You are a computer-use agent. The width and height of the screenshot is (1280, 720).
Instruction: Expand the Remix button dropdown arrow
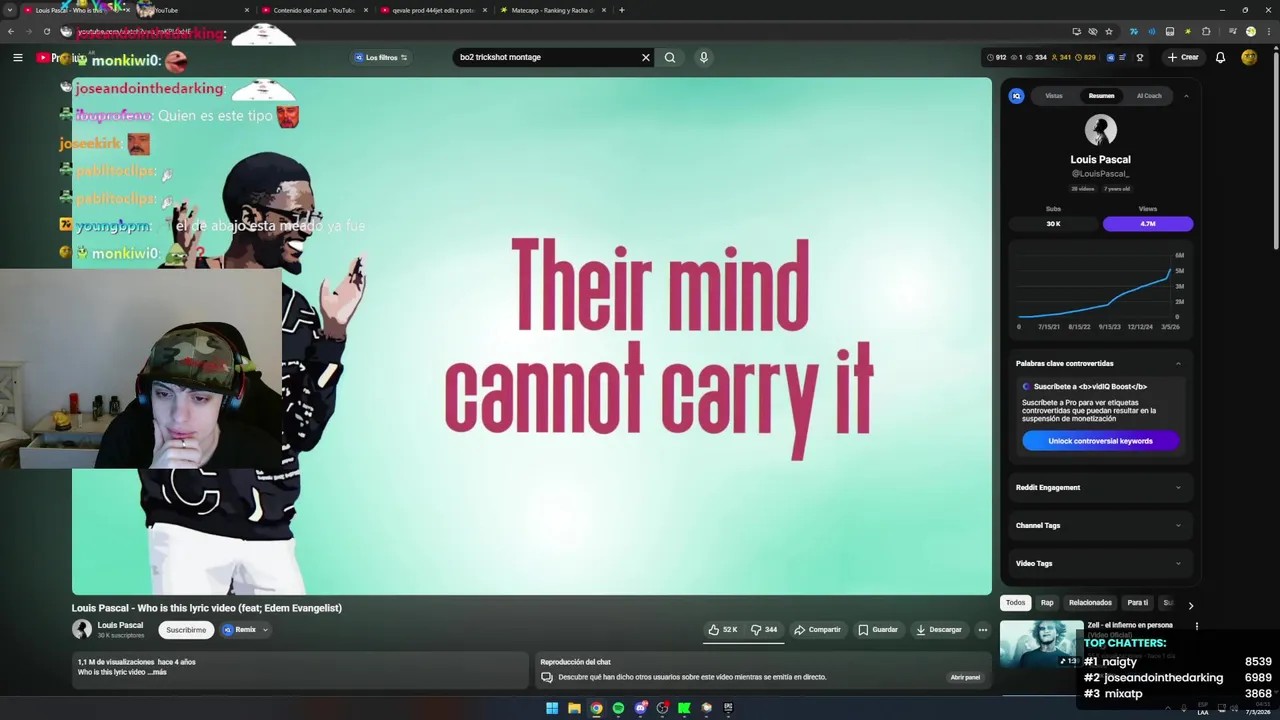click(x=265, y=630)
